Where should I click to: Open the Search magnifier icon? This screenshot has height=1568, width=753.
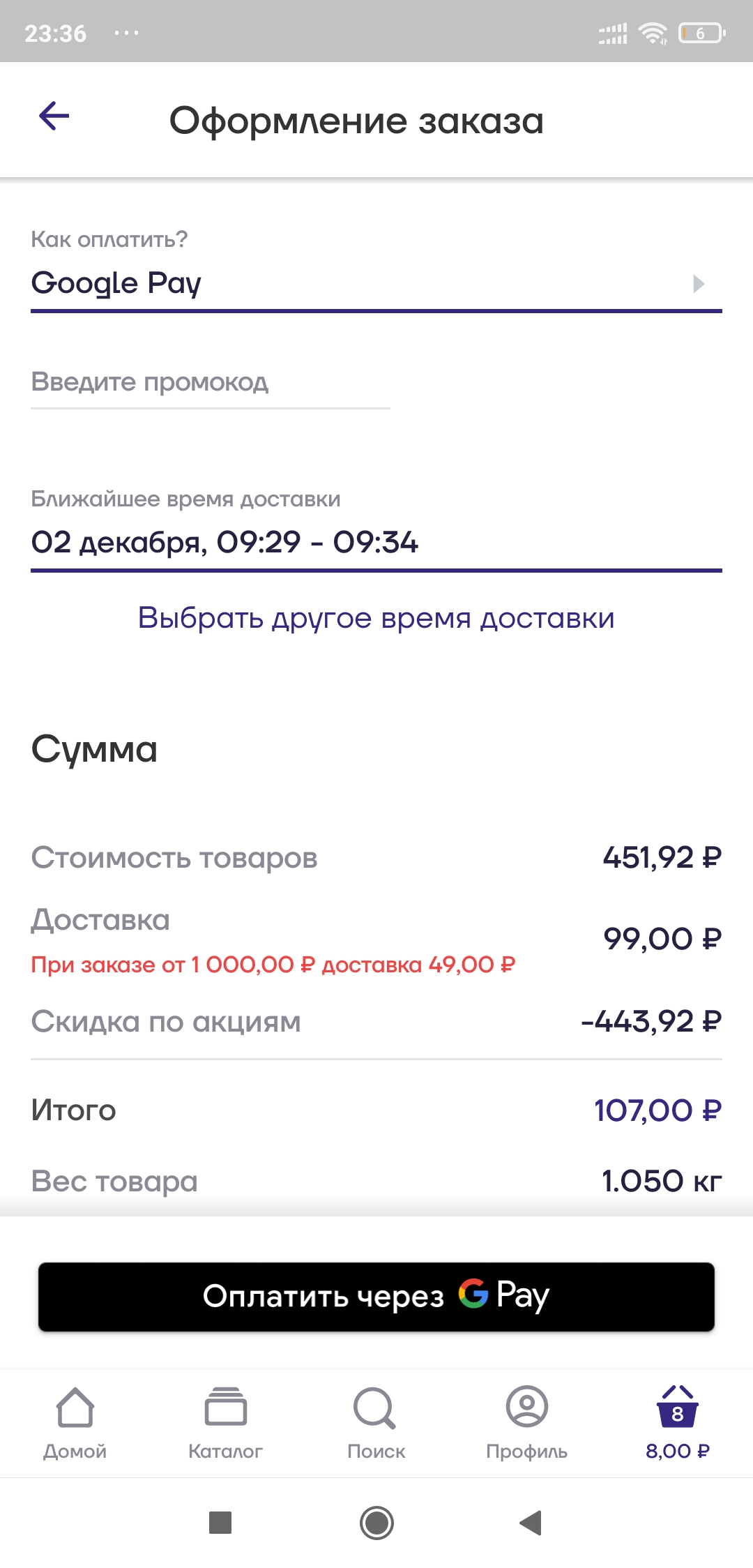coord(375,1408)
